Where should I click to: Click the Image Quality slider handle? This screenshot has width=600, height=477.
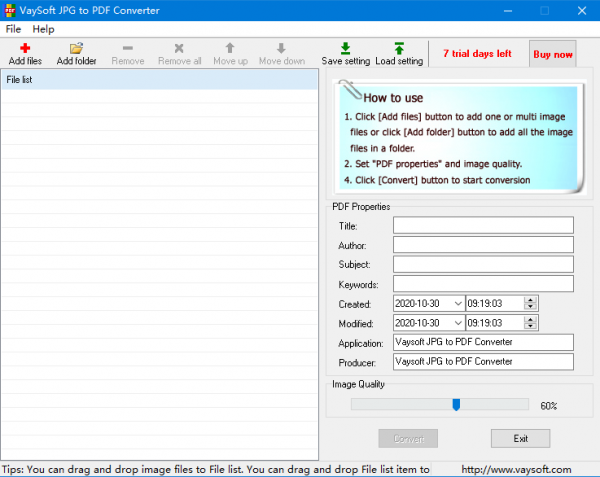pyautogui.click(x=456, y=404)
